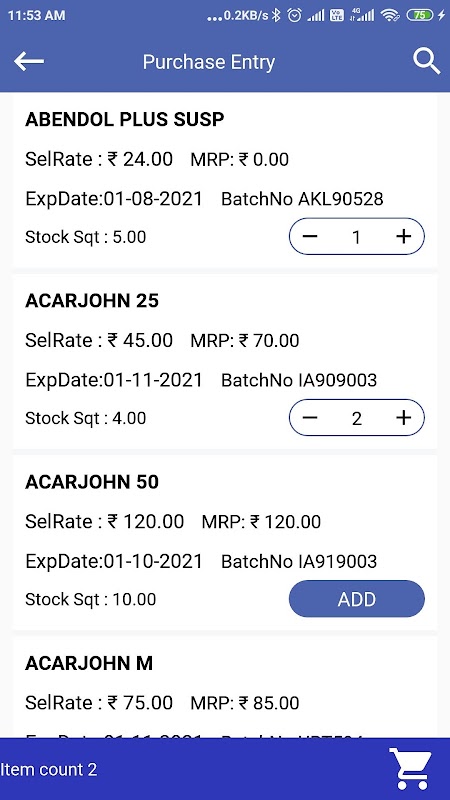450x800 pixels.
Task: Tap the battery indicator in status bar
Action: click(420, 15)
